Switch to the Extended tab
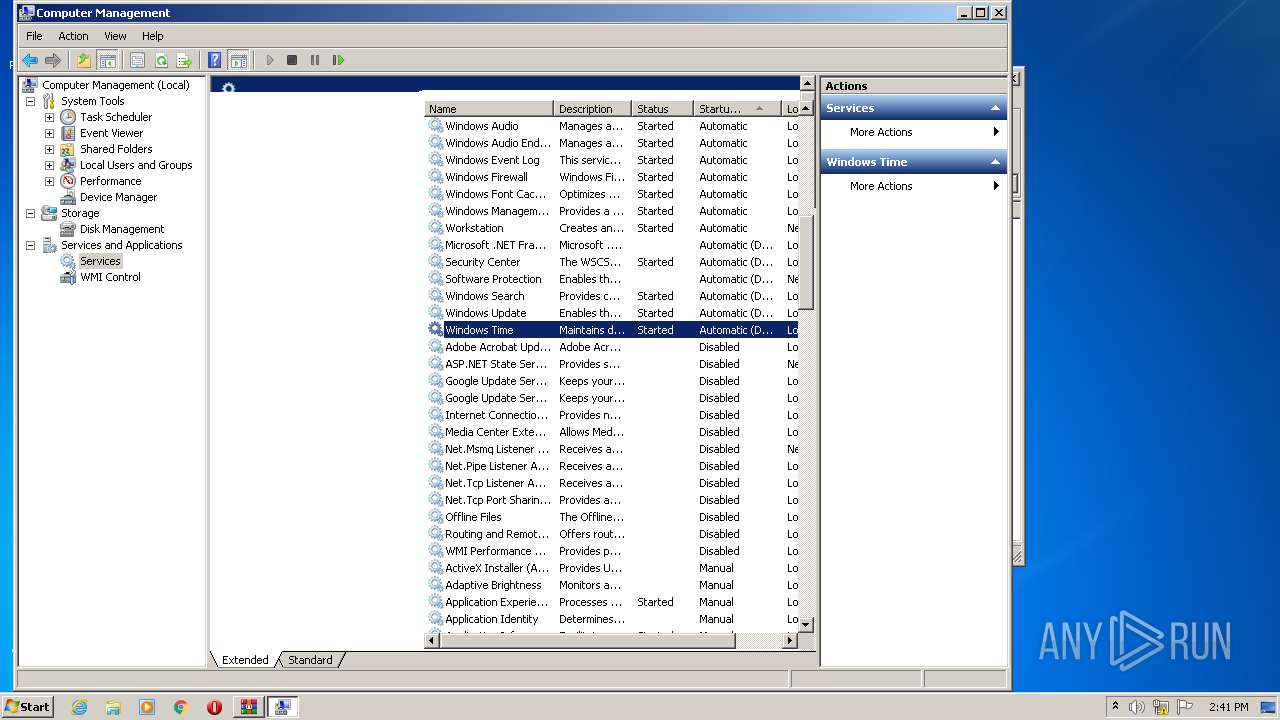Image resolution: width=1280 pixels, height=720 pixels. tap(245, 660)
